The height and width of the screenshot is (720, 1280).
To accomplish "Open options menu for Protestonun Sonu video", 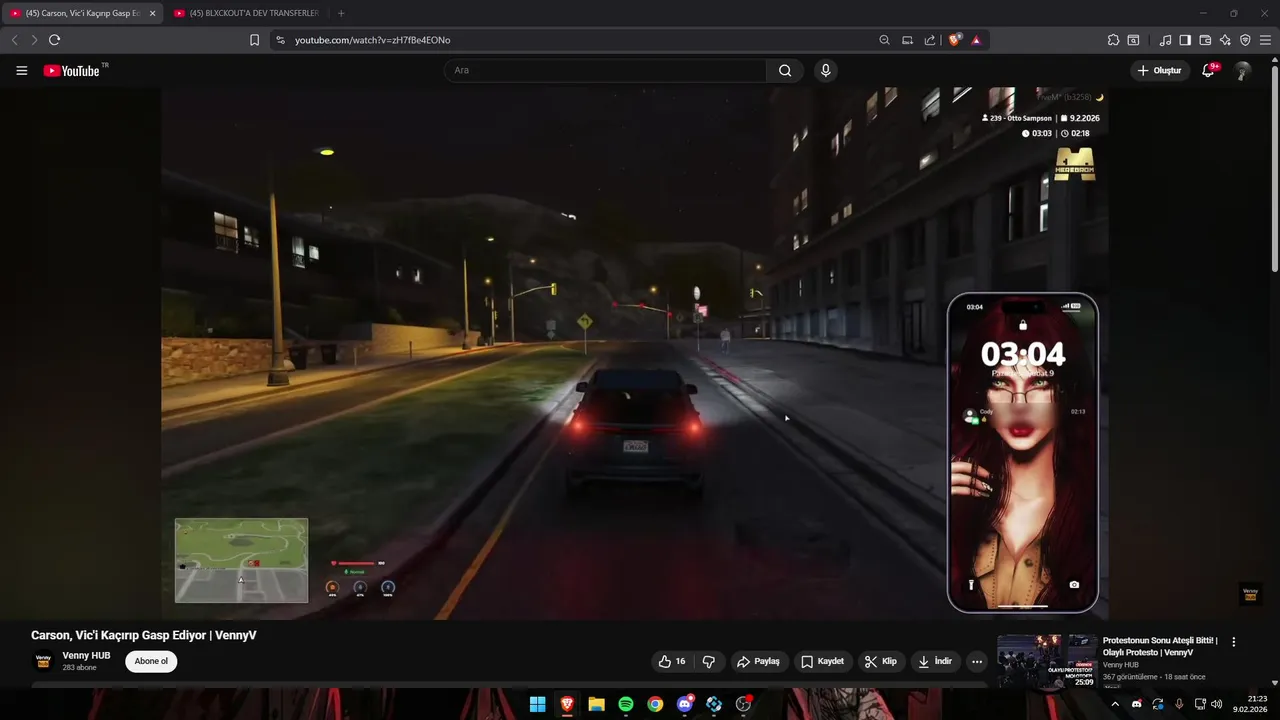I will [1233, 642].
